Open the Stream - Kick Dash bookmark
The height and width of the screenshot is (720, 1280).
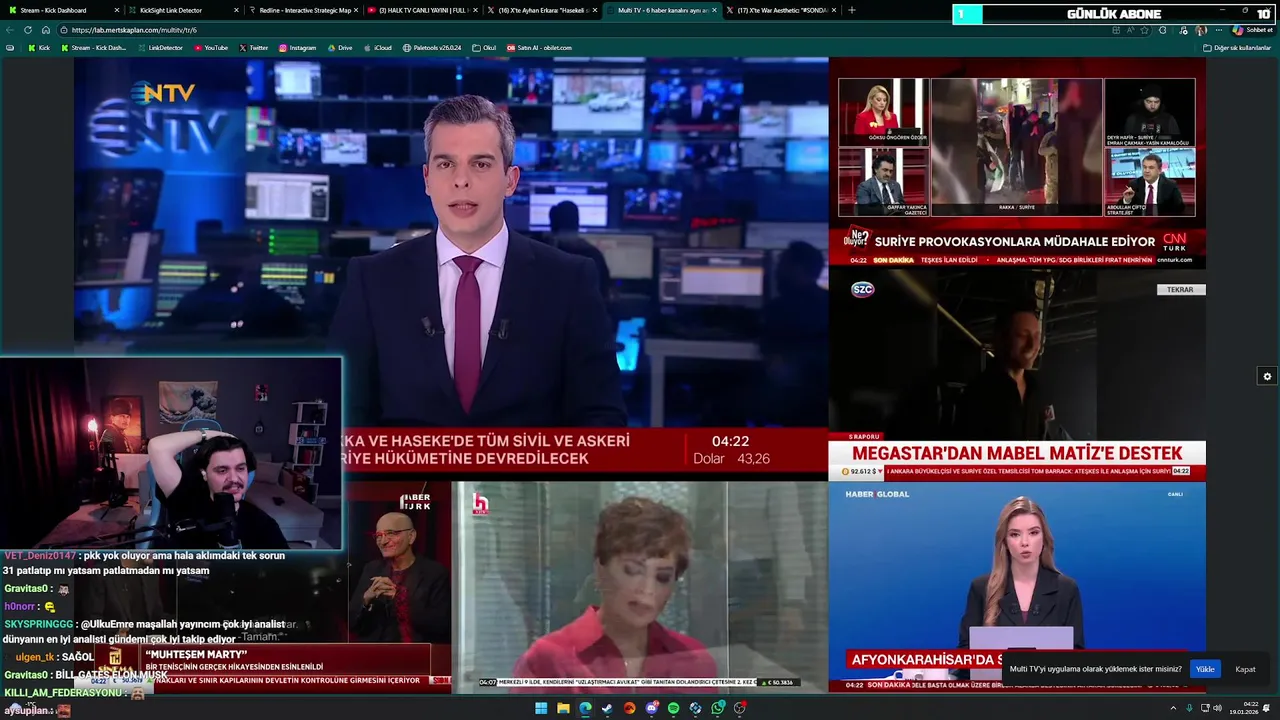tap(94, 48)
